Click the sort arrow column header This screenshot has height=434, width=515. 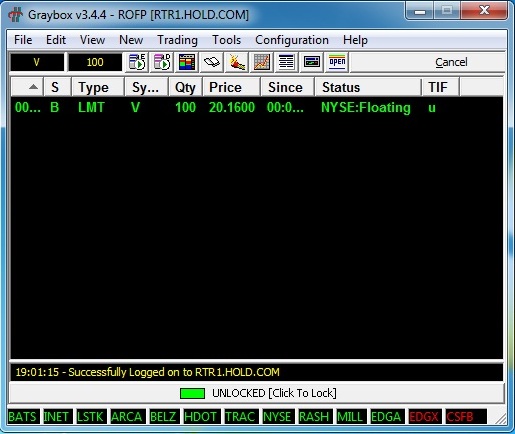click(x=27, y=87)
